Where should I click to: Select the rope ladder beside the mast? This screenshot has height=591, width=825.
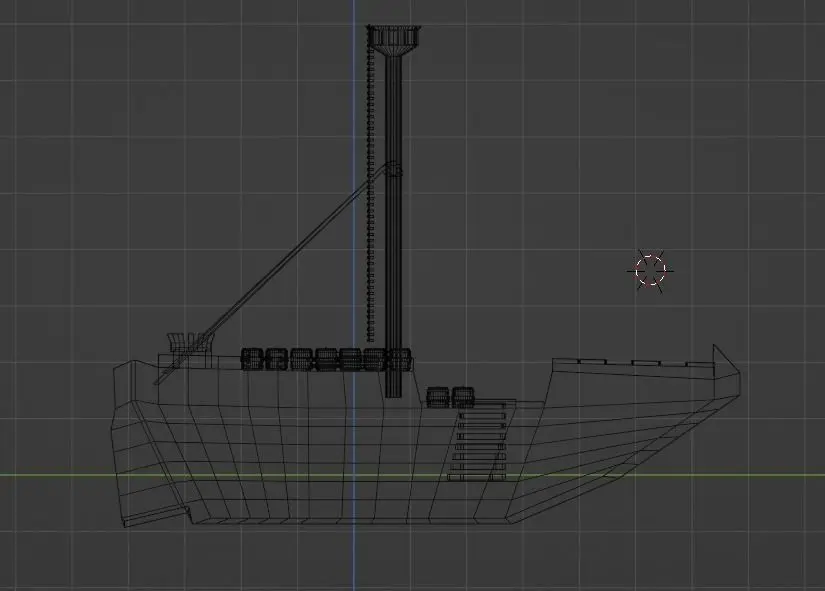point(371,186)
